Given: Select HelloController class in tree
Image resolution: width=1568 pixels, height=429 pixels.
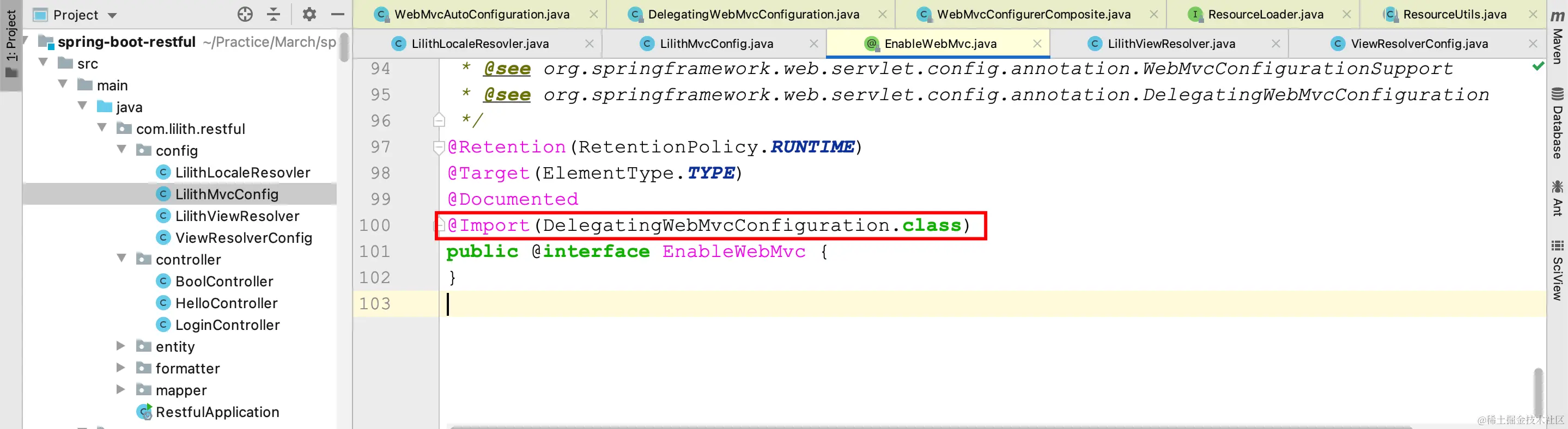Looking at the screenshot, I should tap(226, 304).
